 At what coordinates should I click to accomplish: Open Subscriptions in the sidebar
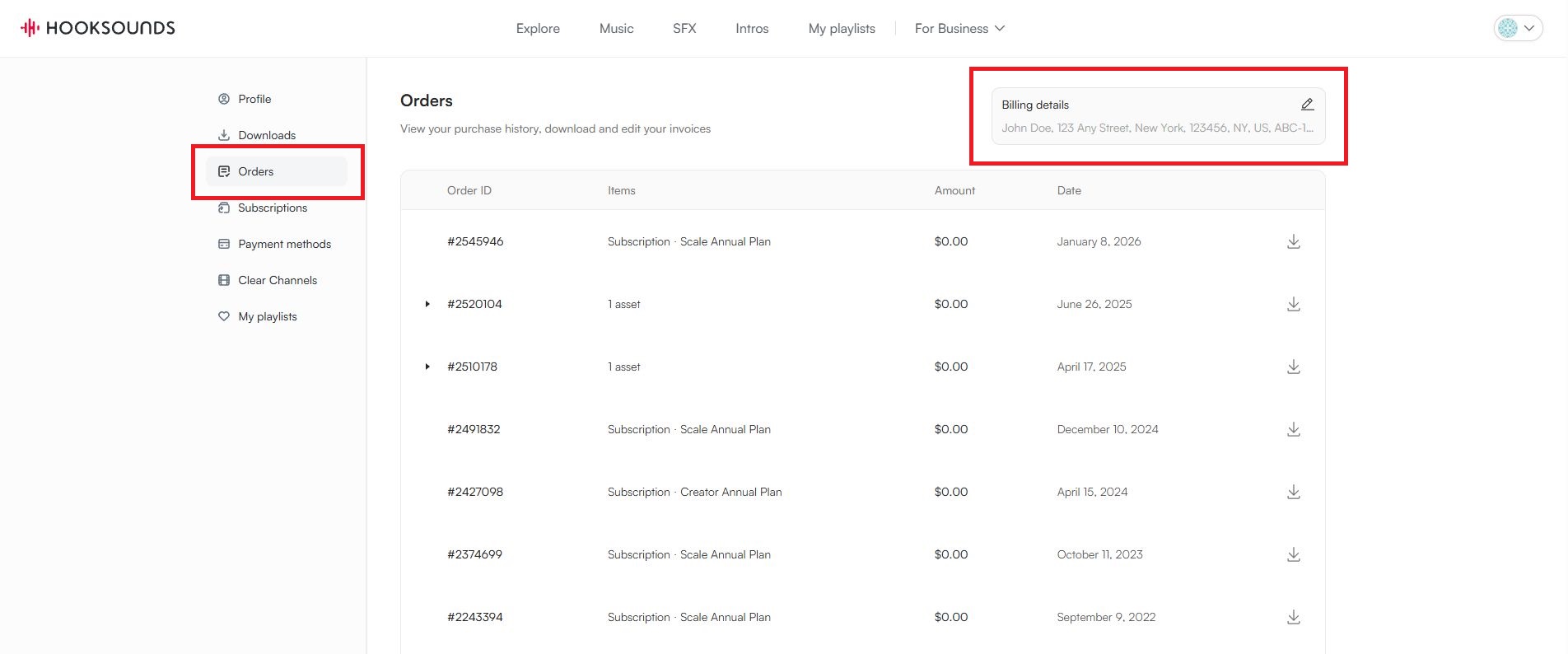(272, 208)
